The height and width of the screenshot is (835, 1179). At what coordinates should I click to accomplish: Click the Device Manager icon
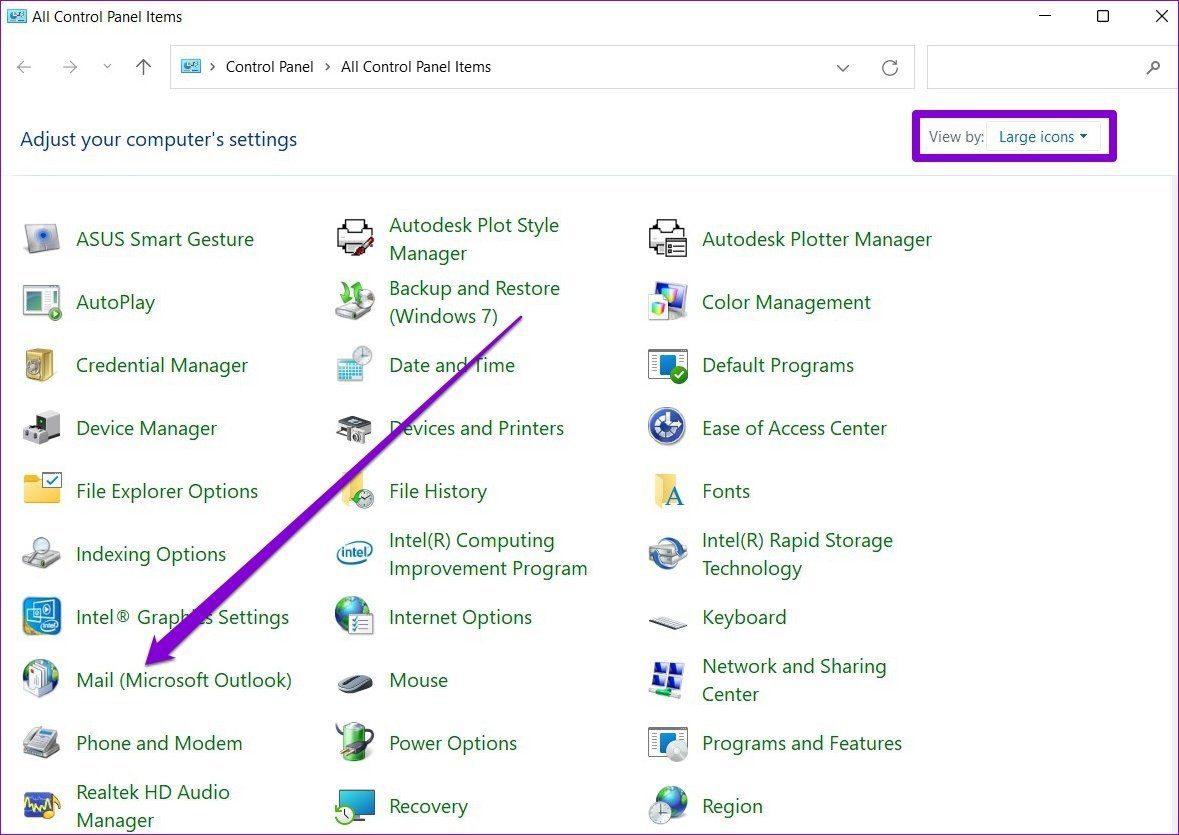41,428
